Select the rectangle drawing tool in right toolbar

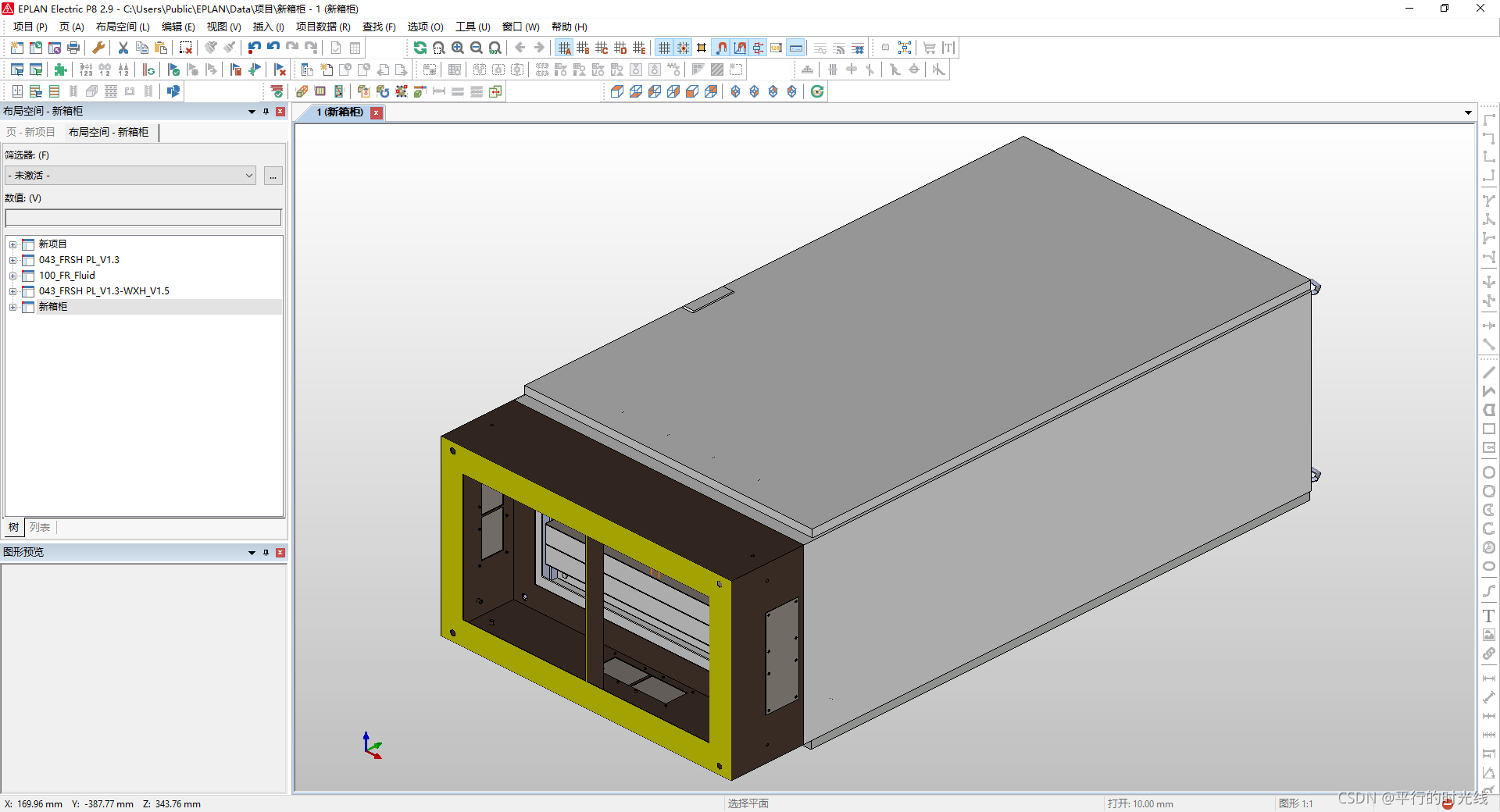click(1489, 429)
